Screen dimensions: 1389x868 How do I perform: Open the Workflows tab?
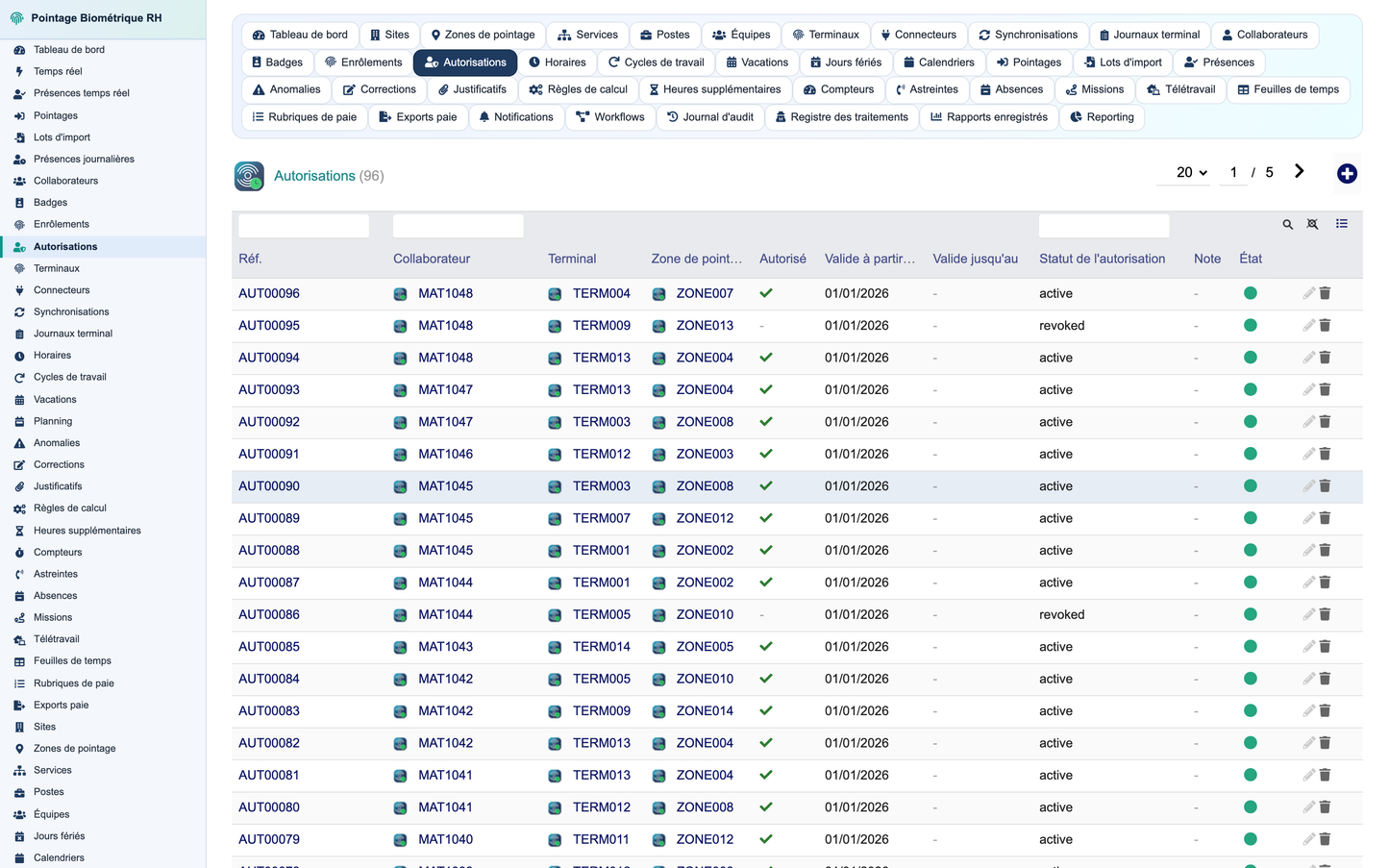tap(610, 117)
